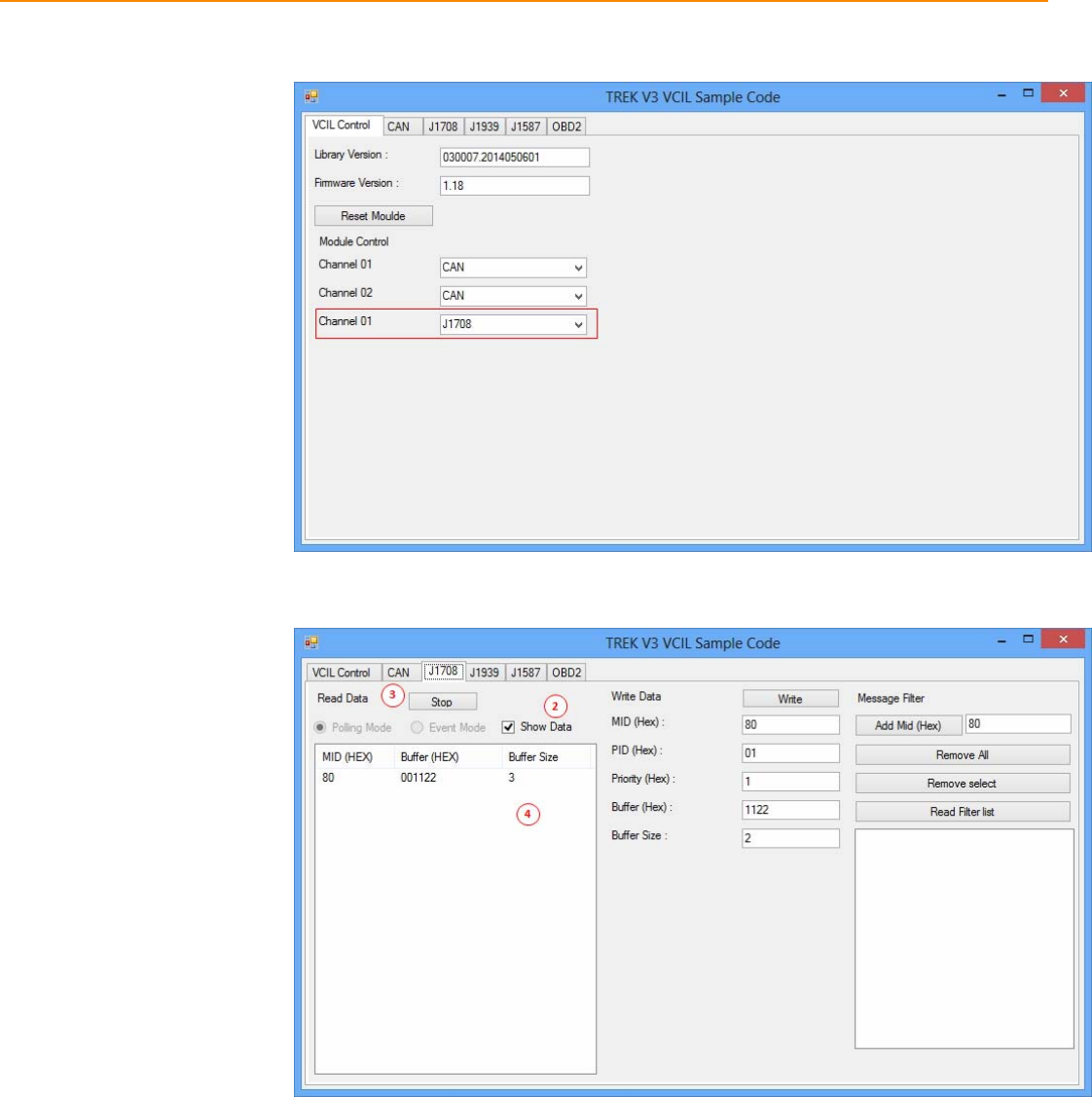
Task: Select J1708 tab in lower window
Action: (443, 671)
